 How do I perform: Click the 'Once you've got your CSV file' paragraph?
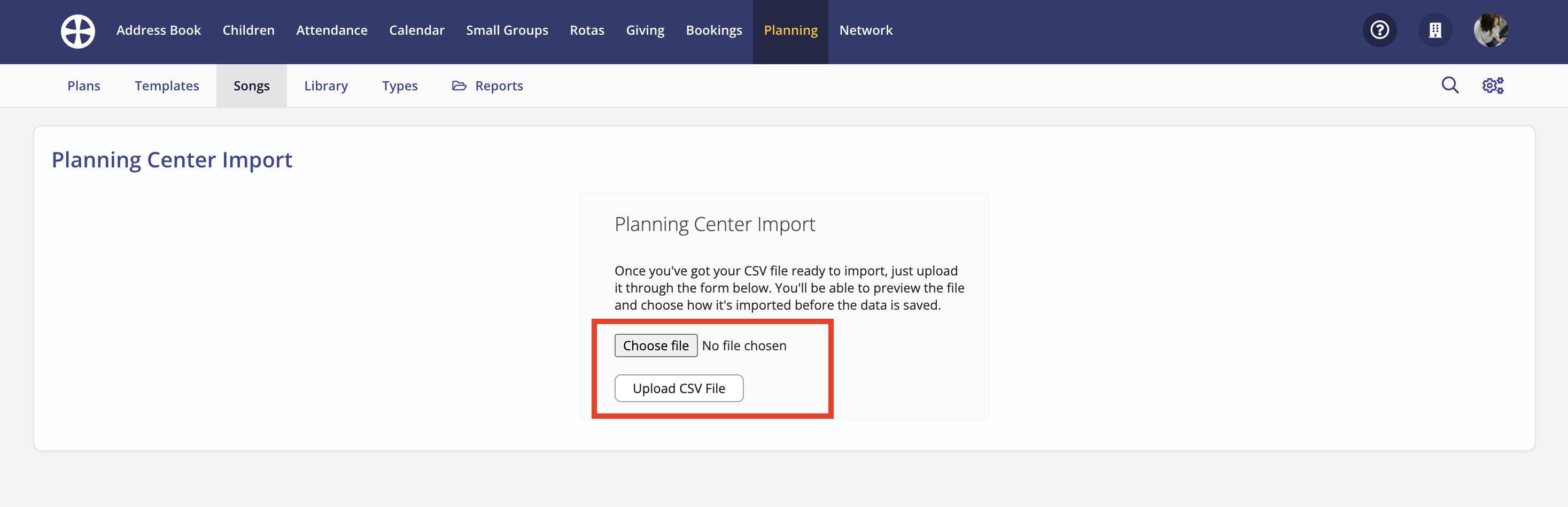tap(789, 288)
